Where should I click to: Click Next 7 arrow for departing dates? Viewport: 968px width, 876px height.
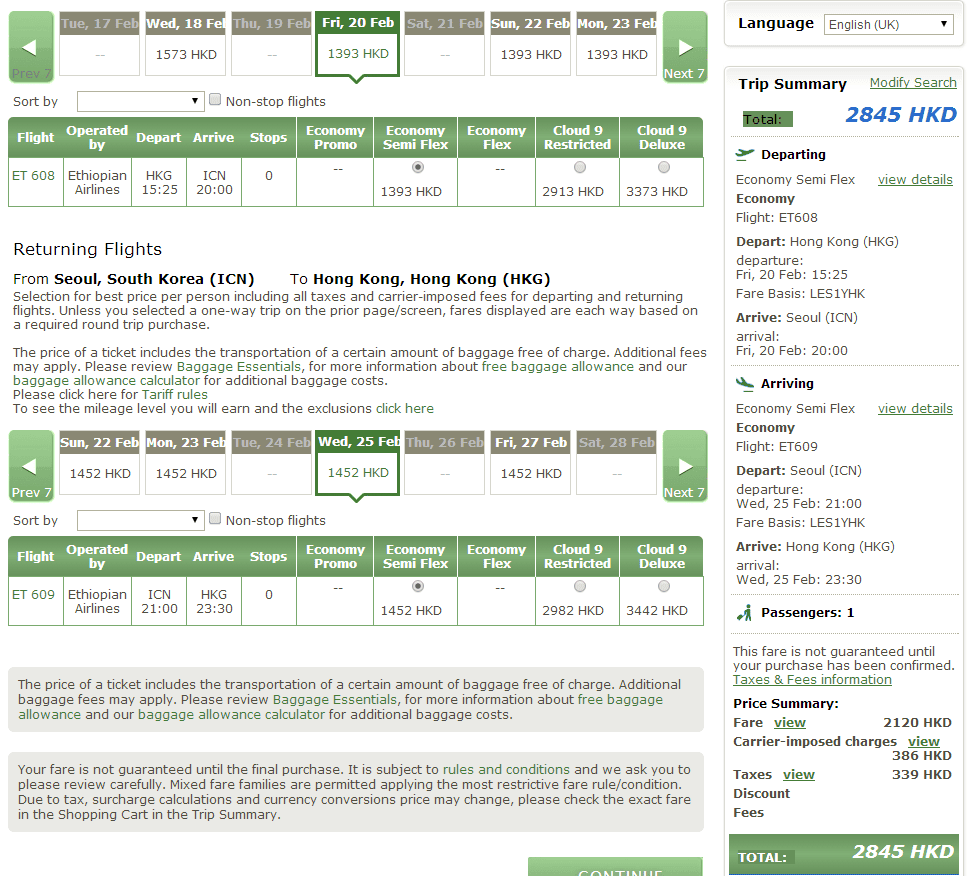coord(685,47)
